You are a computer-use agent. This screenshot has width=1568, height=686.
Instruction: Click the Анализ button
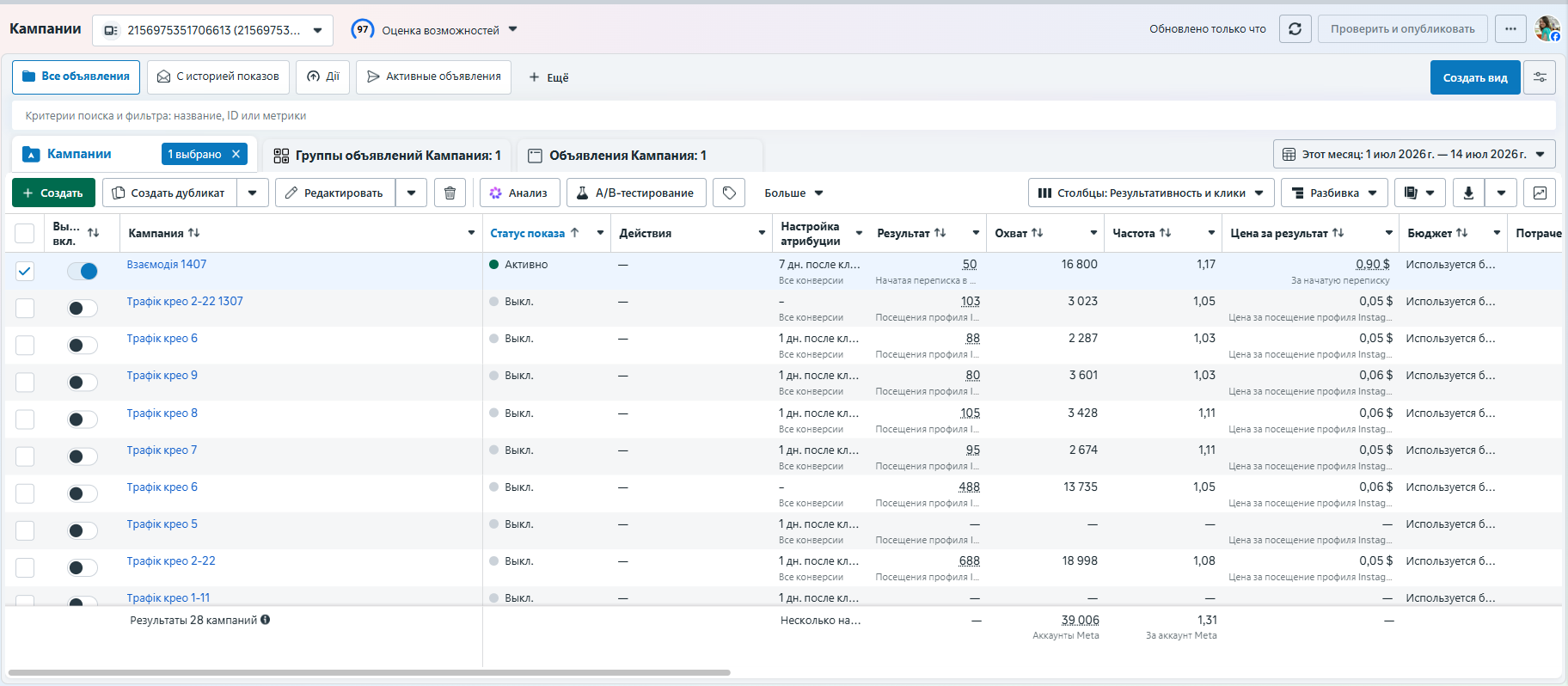(x=520, y=193)
